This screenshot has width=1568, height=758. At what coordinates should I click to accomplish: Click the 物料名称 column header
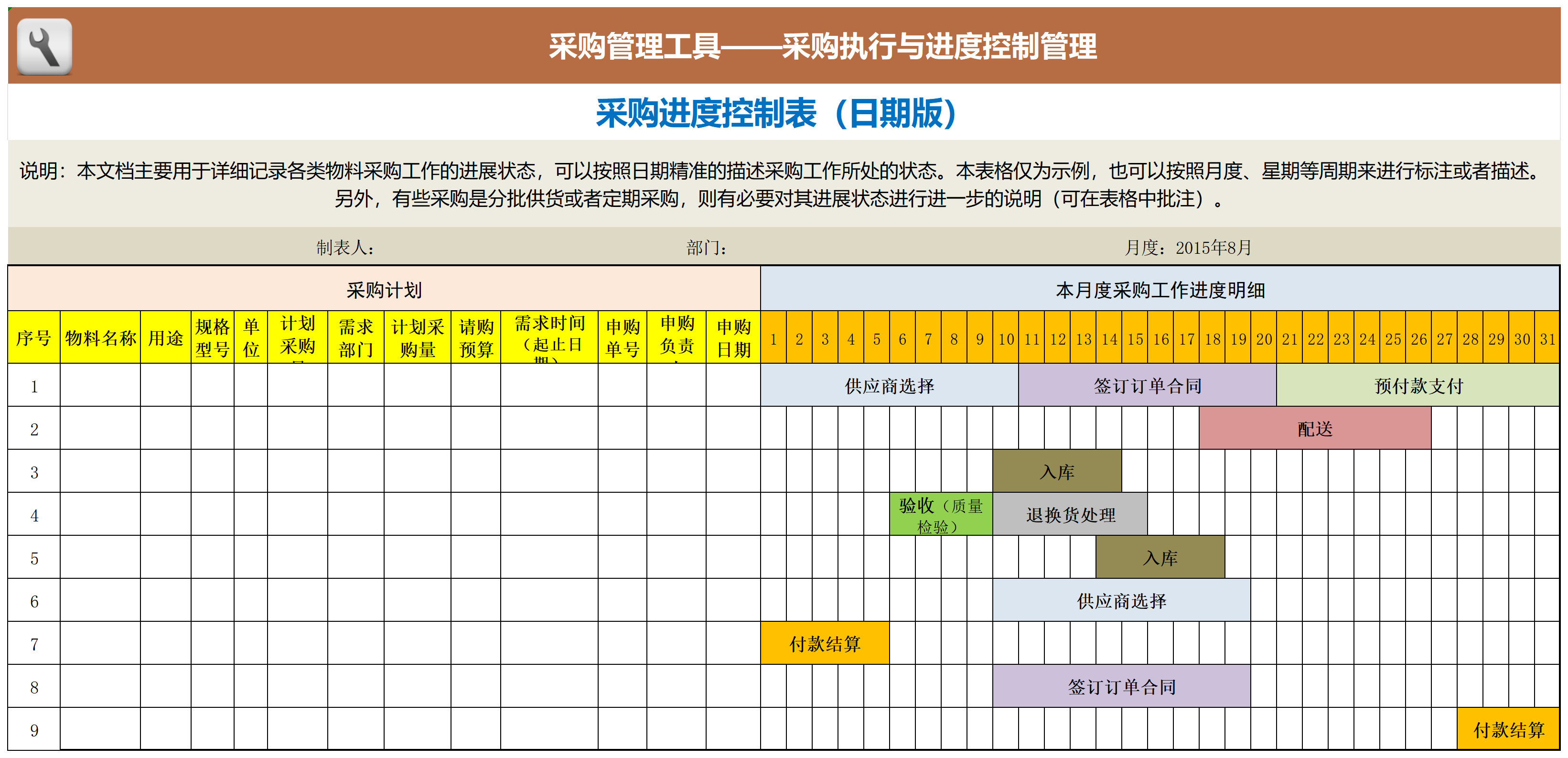(x=100, y=338)
